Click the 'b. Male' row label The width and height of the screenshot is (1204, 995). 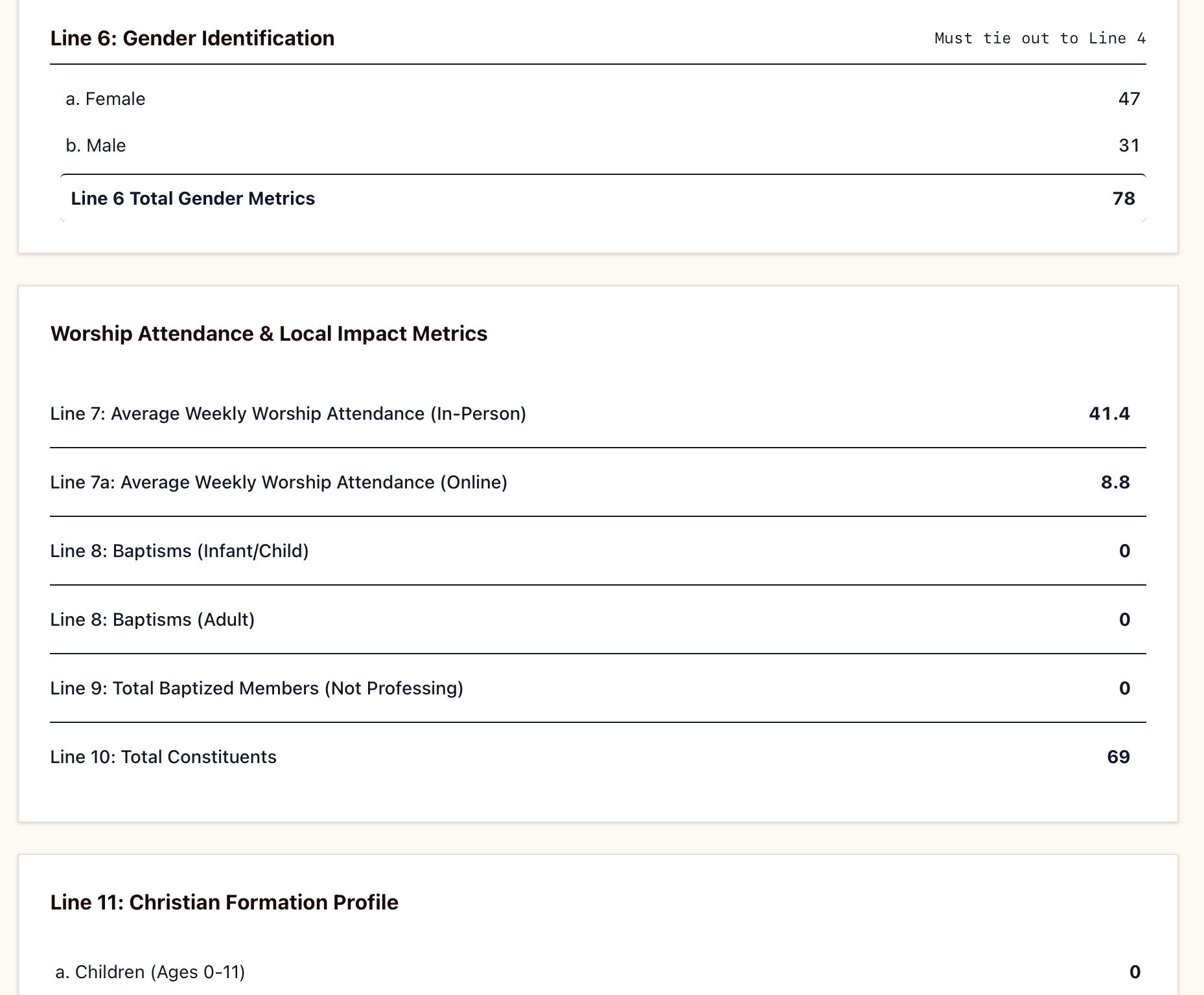pos(96,146)
